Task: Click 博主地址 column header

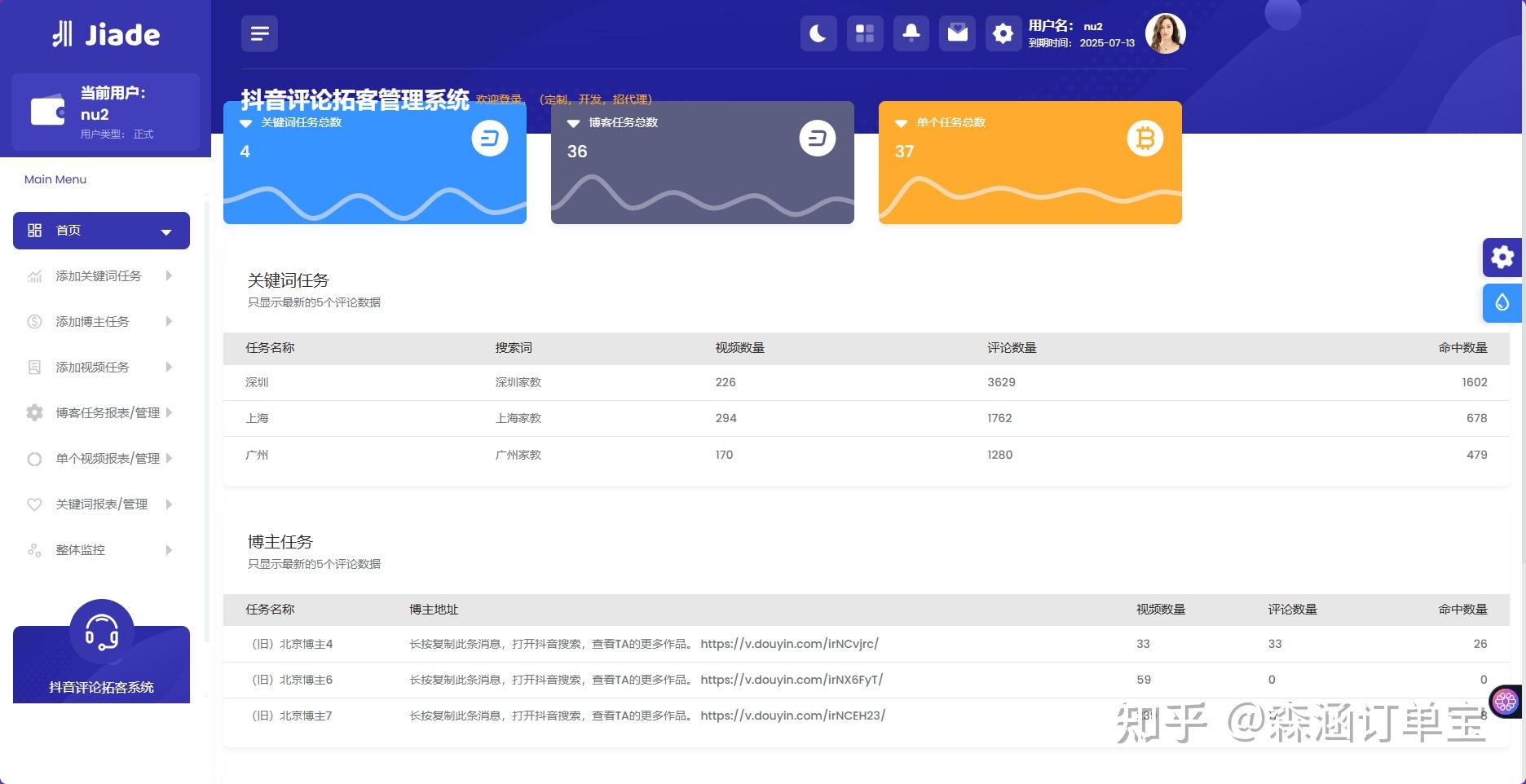Action: point(434,610)
